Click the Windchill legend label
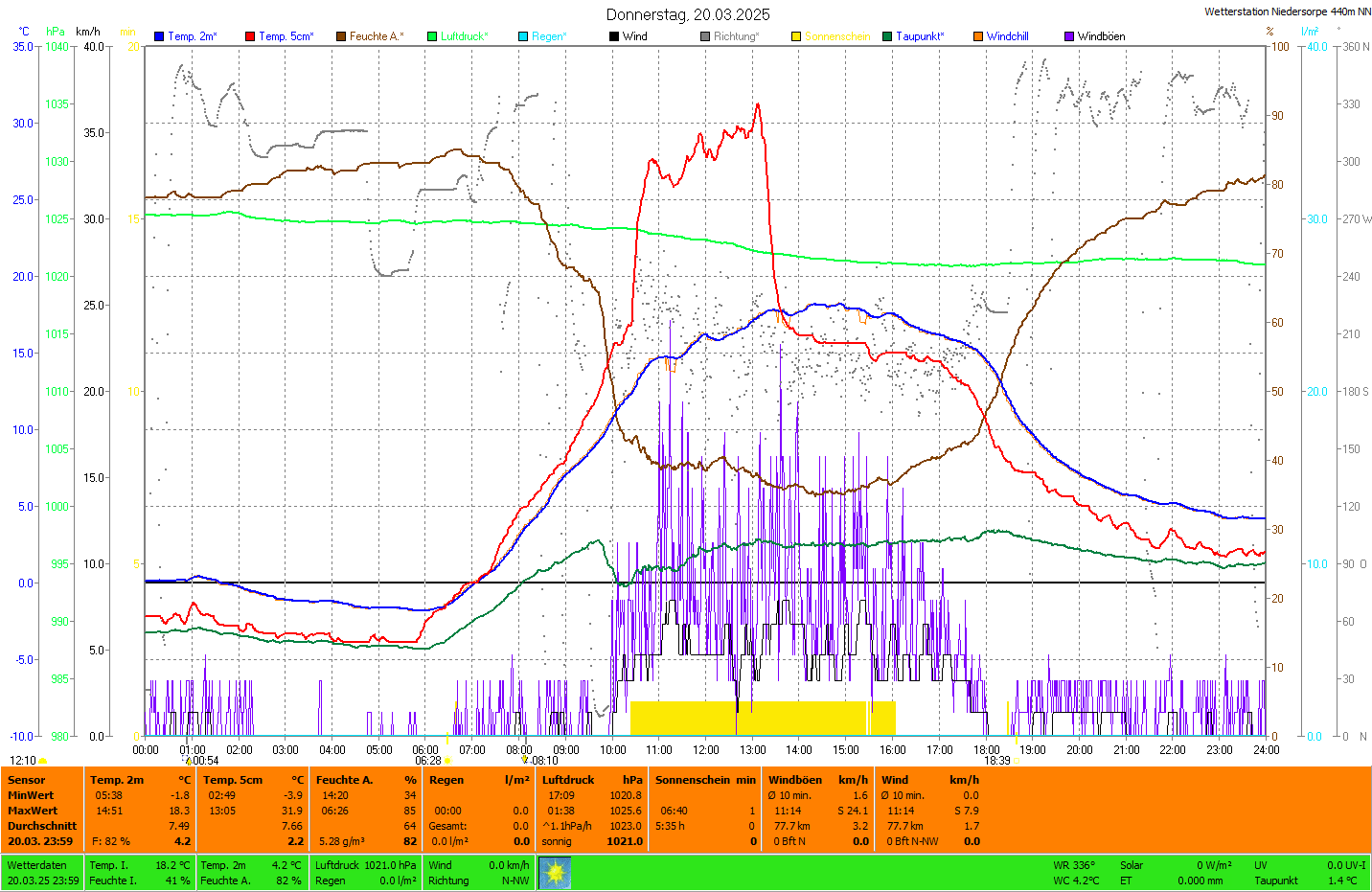Screen dimensions: 1372x892 click(x=1007, y=36)
